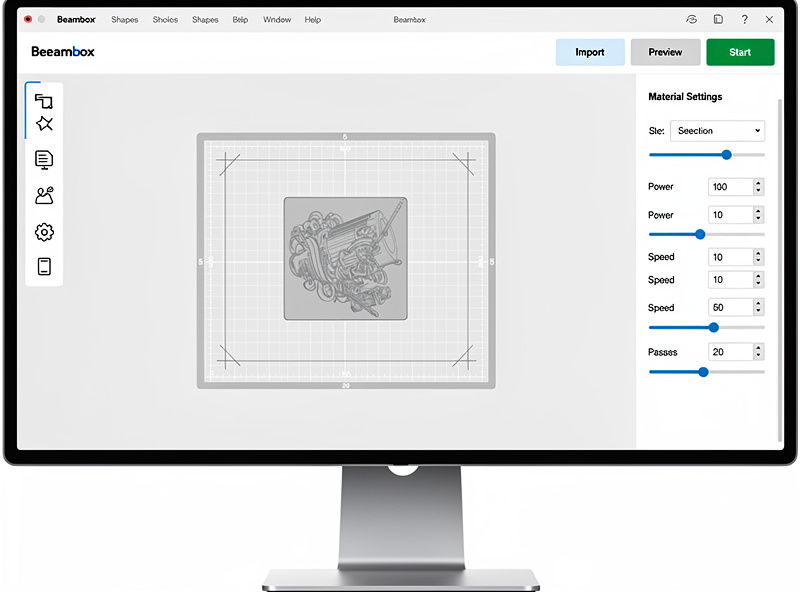Click the Passes field showing 20
This screenshot has height=592, width=800.
pyautogui.click(x=731, y=352)
